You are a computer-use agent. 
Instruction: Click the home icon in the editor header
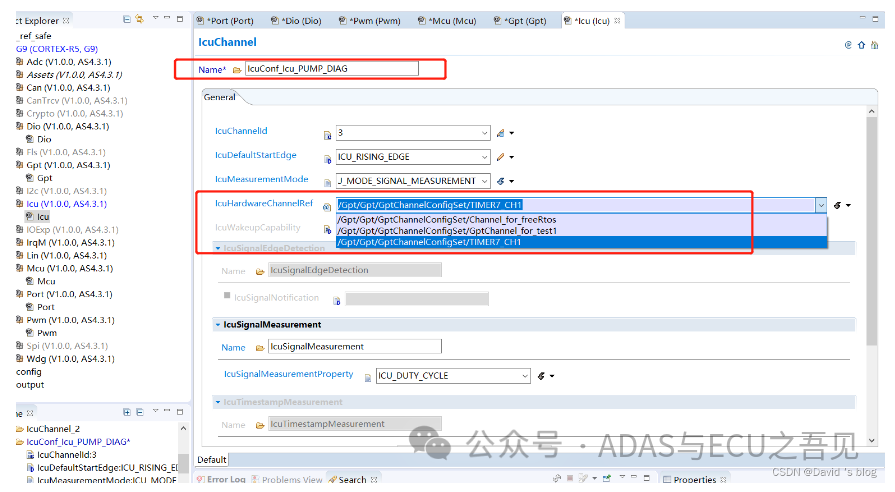[861, 45]
